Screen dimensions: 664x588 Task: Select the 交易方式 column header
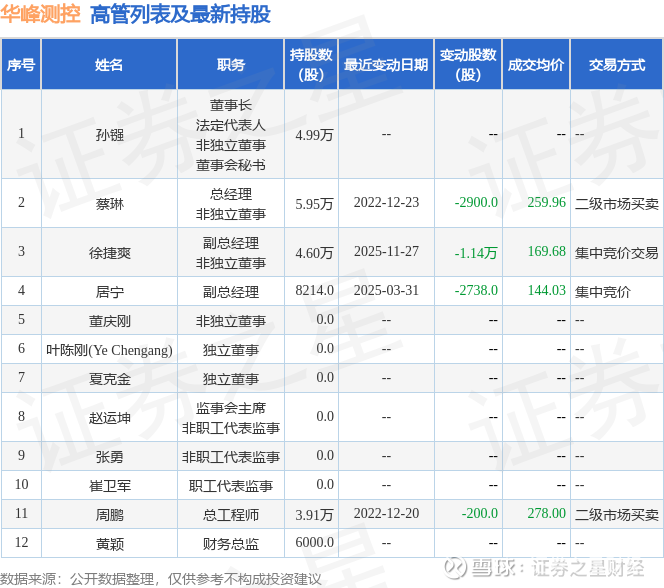[617, 64]
